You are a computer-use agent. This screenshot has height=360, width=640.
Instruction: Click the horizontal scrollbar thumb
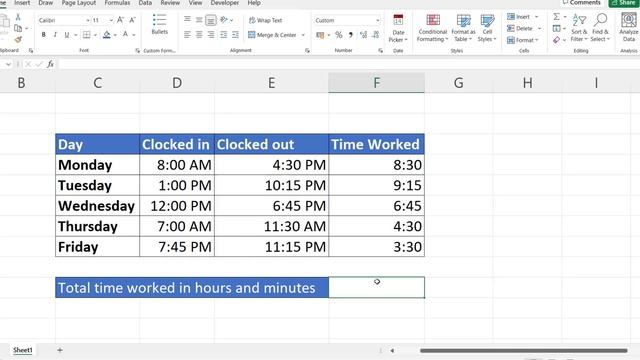pyautogui.click(x=523, y=351)
